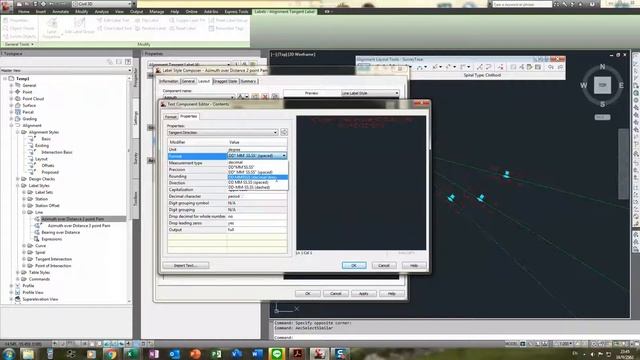Open the Master View dropdown in Toolspace
Screen dimensions: 640x360
click(x=66, y=71)
